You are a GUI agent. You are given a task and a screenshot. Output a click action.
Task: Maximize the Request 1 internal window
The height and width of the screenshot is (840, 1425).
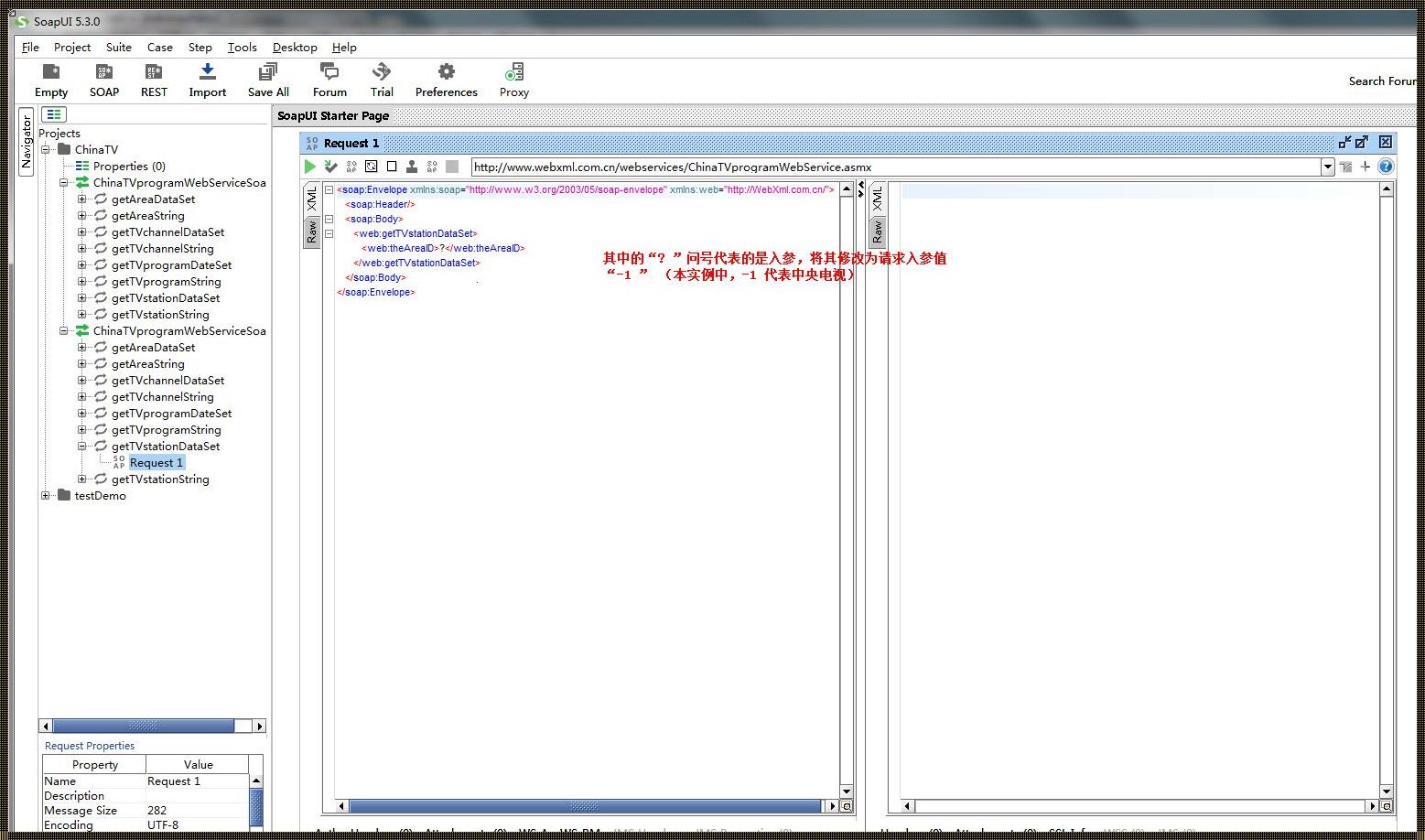tap(1362, 142)
